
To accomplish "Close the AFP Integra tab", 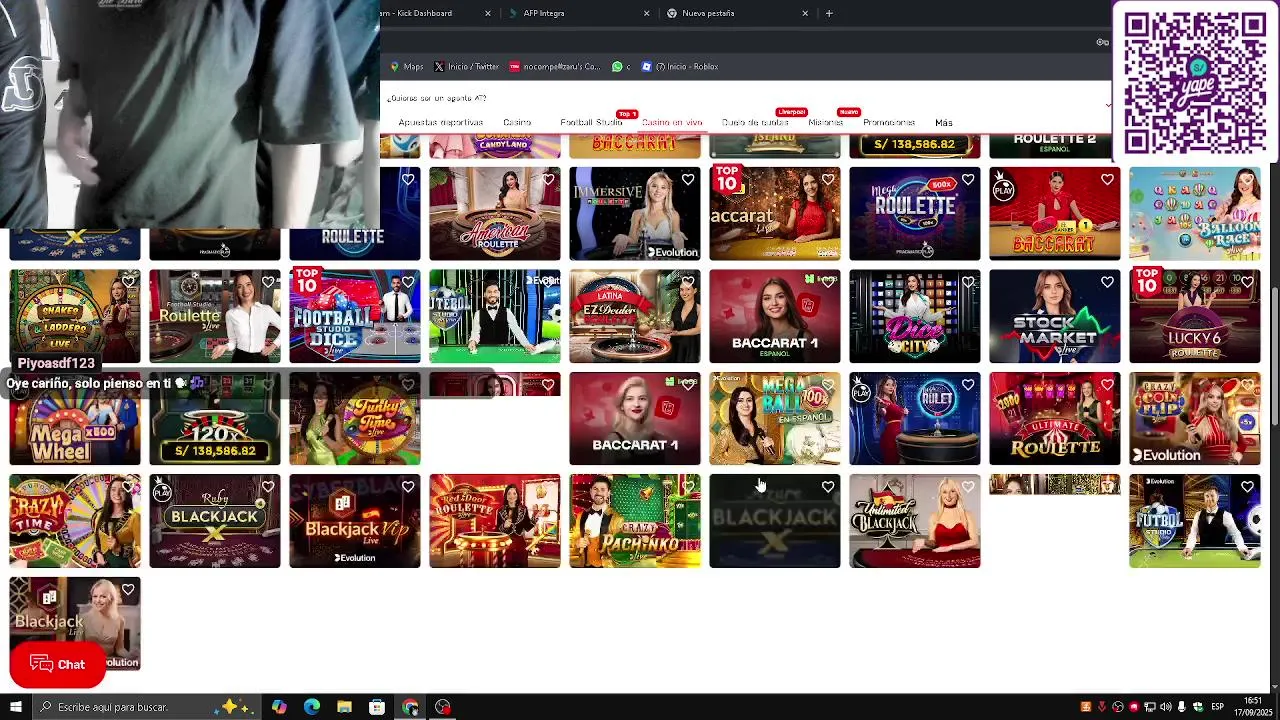I will click(x=647, y=13).
